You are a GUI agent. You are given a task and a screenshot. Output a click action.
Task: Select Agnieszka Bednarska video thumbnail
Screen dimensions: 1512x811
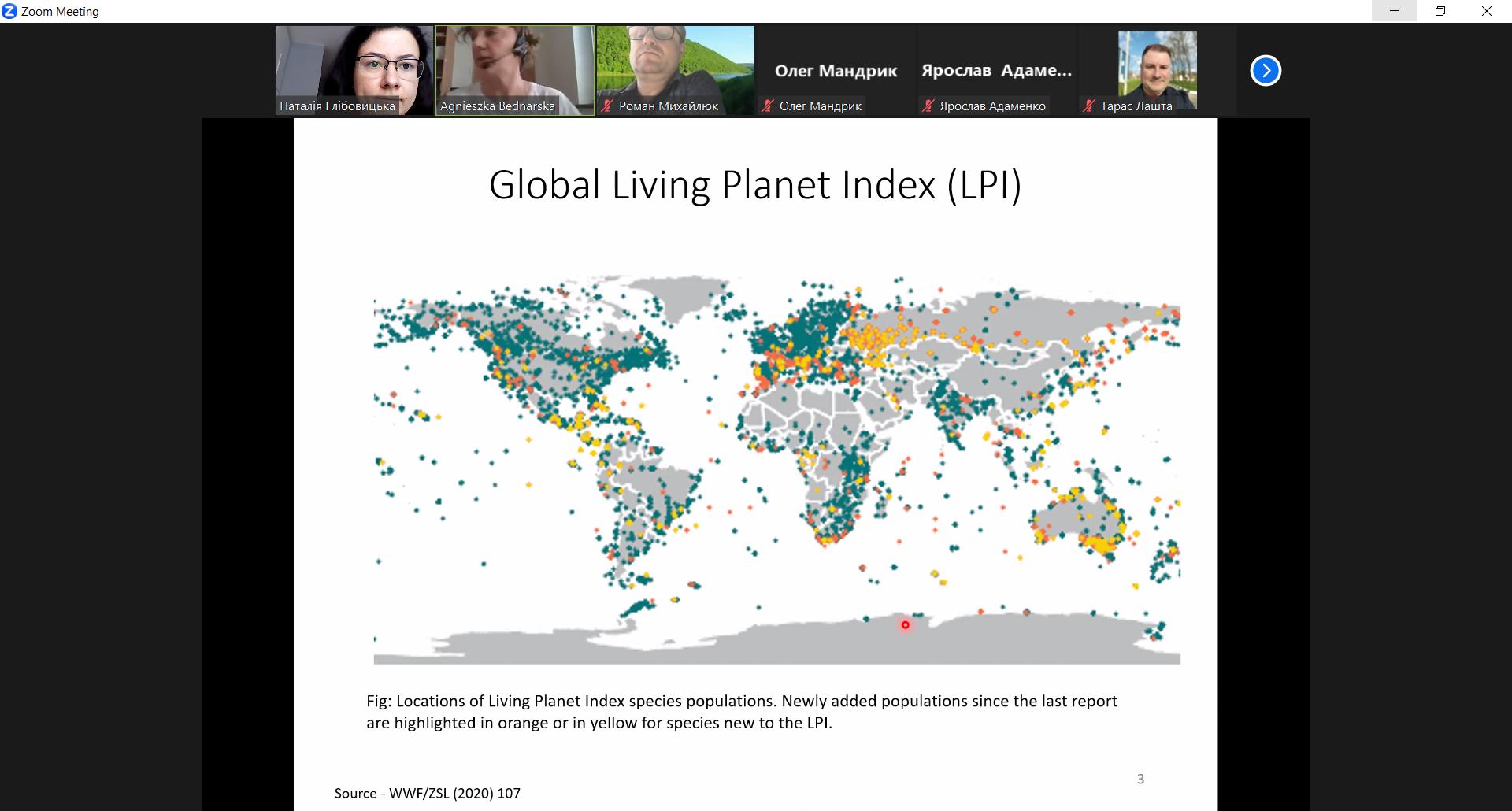515,71
